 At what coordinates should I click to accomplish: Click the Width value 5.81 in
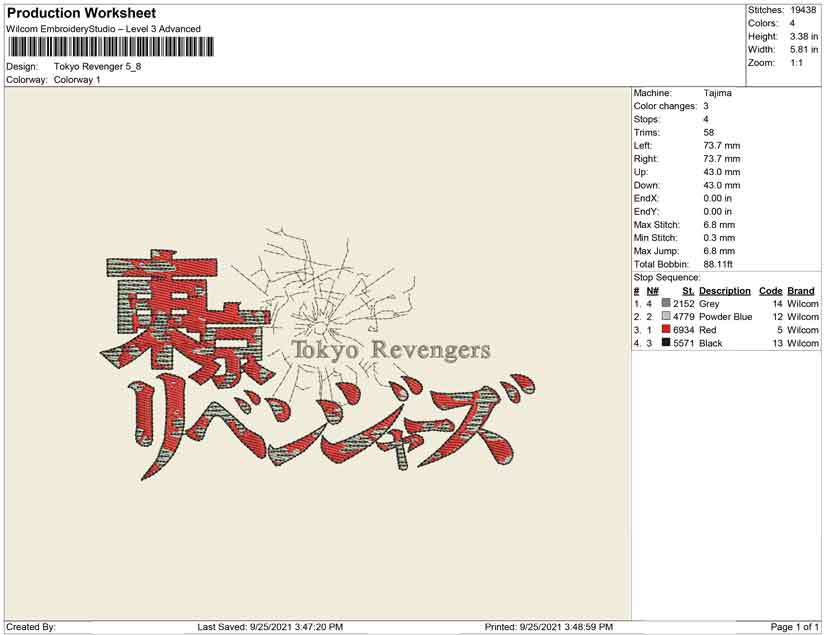click(x=803, y=49)
